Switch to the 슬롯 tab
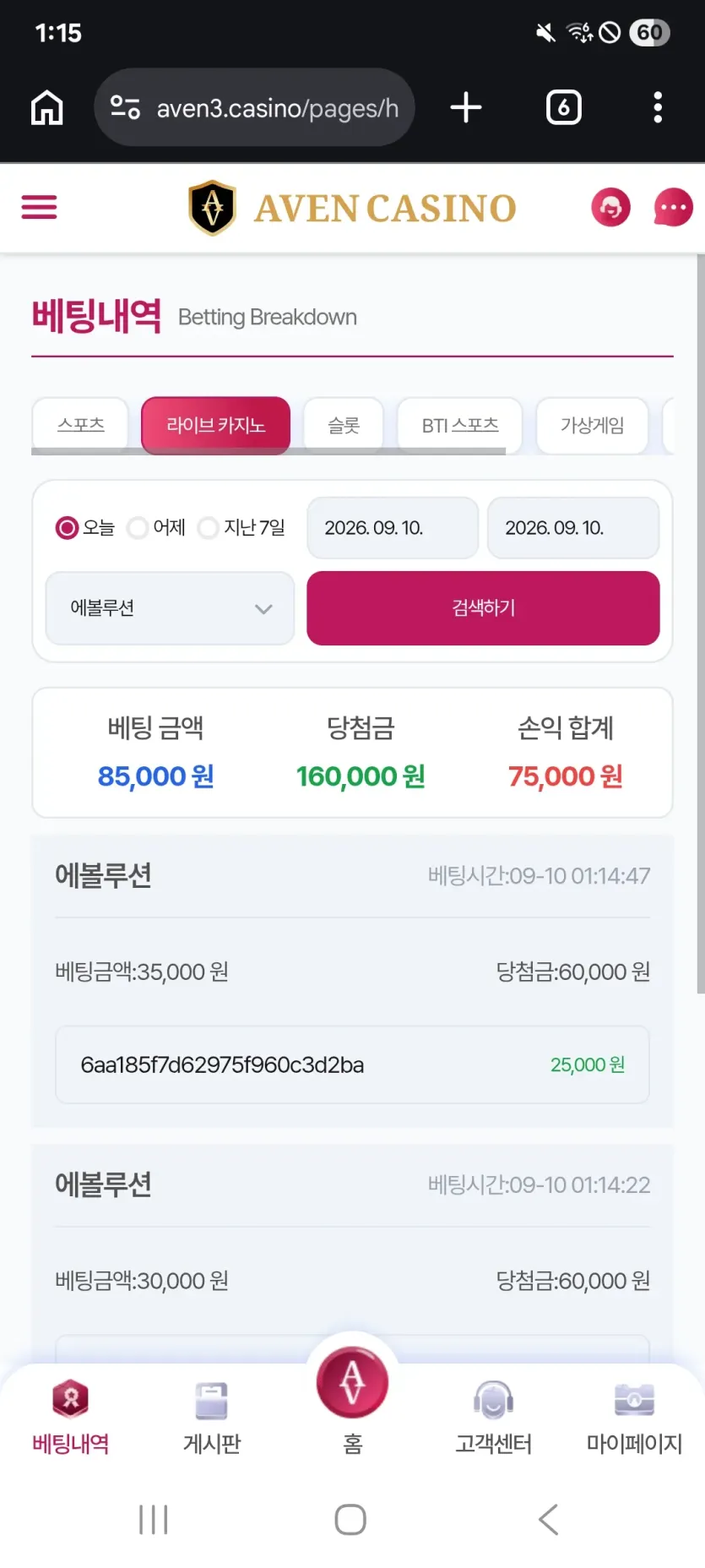The width and height of the screenshot is (705, 1568). (x=344, y=425)
